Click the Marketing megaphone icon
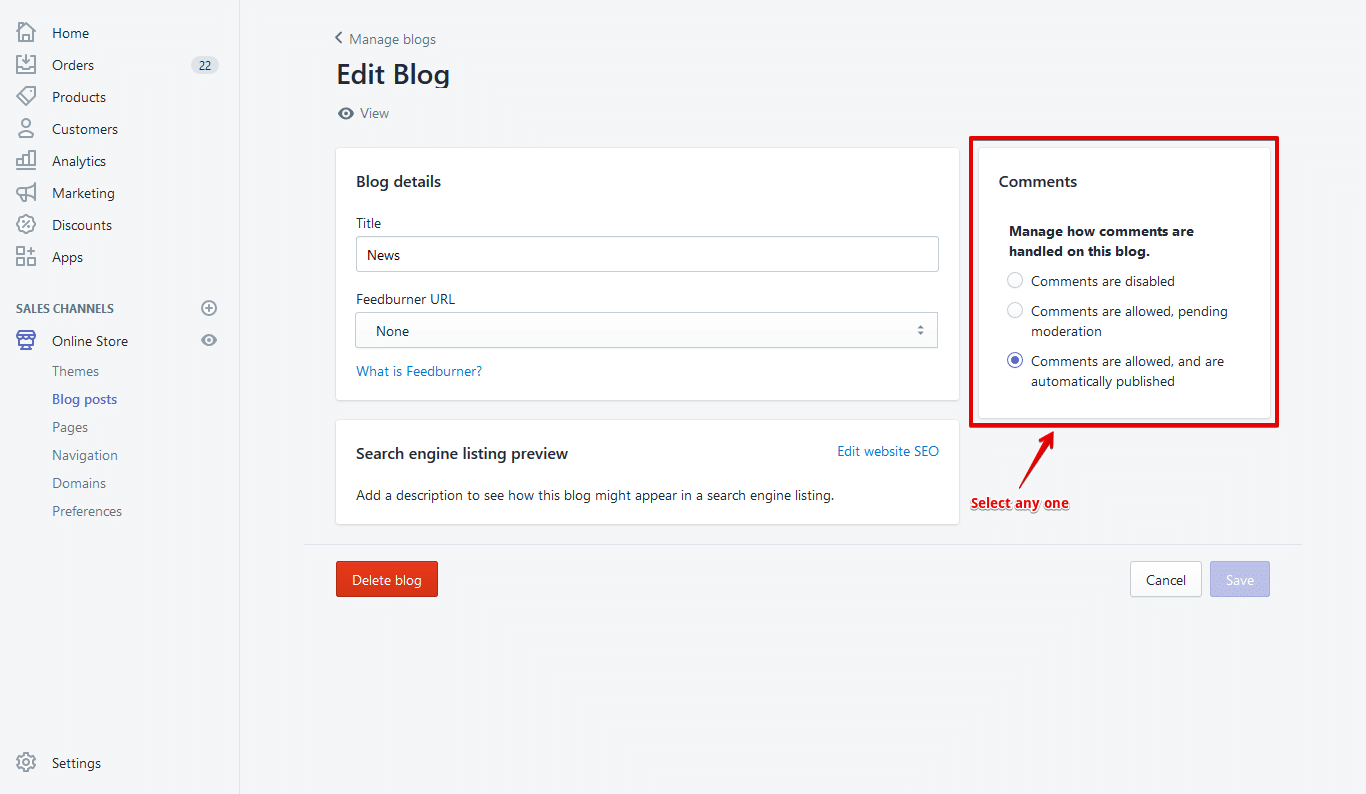The image size is (1366, 794). click(26, 192)
